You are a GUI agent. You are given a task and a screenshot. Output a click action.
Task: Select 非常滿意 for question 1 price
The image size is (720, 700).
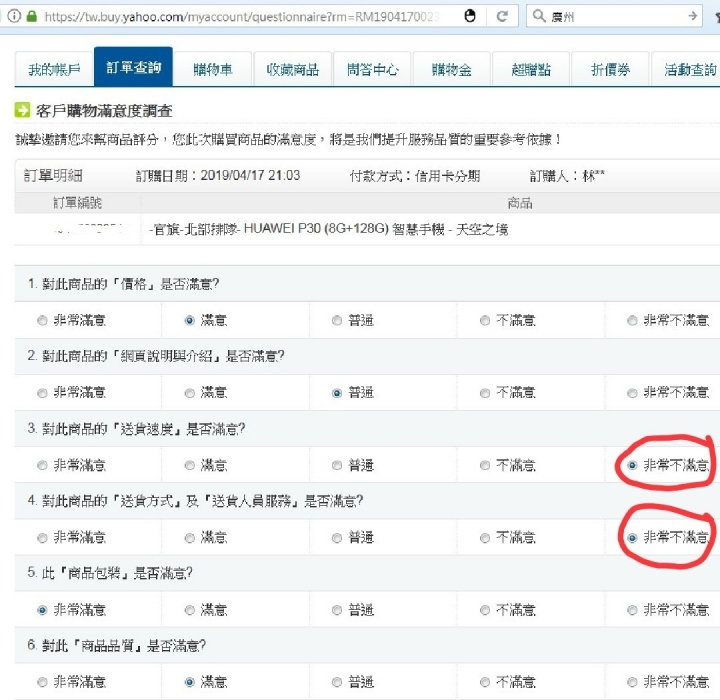(42, 320)
